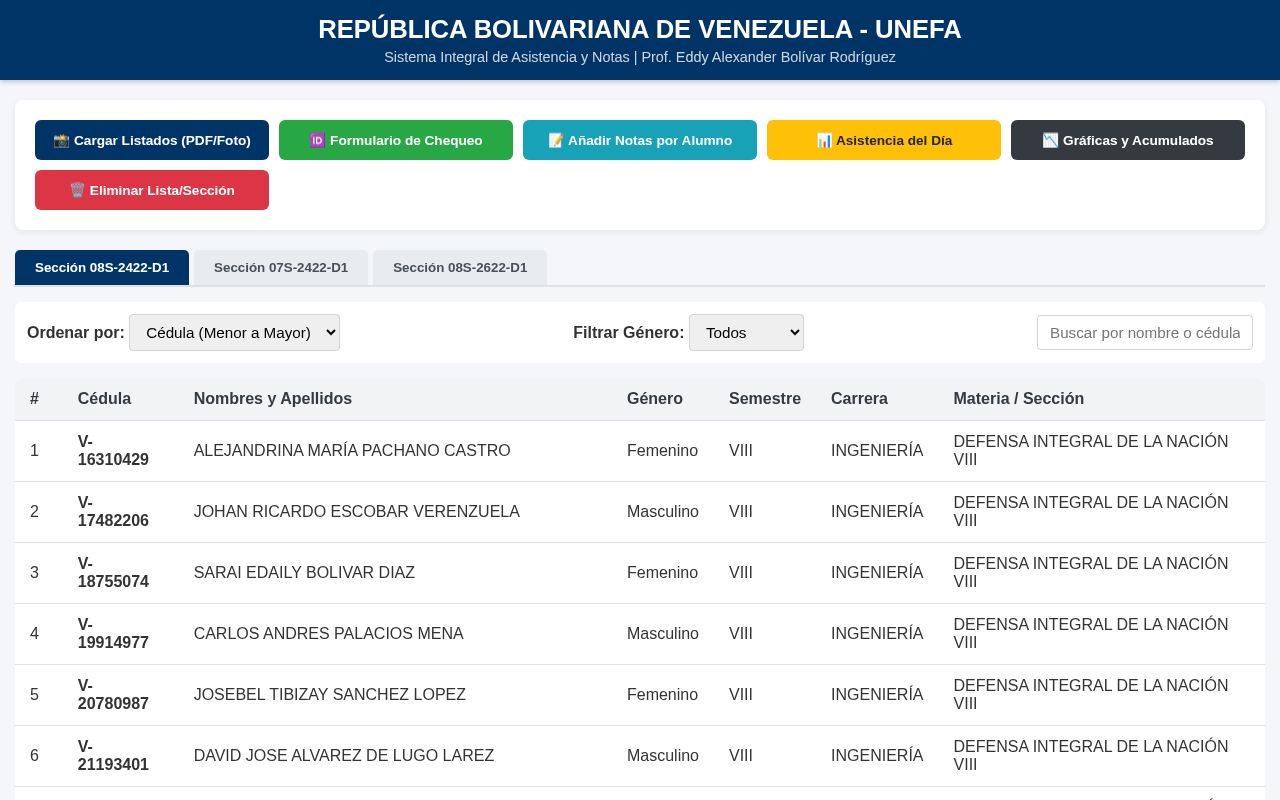
Task: Click the Carrera column header
Action: click(x=859, y=399)
